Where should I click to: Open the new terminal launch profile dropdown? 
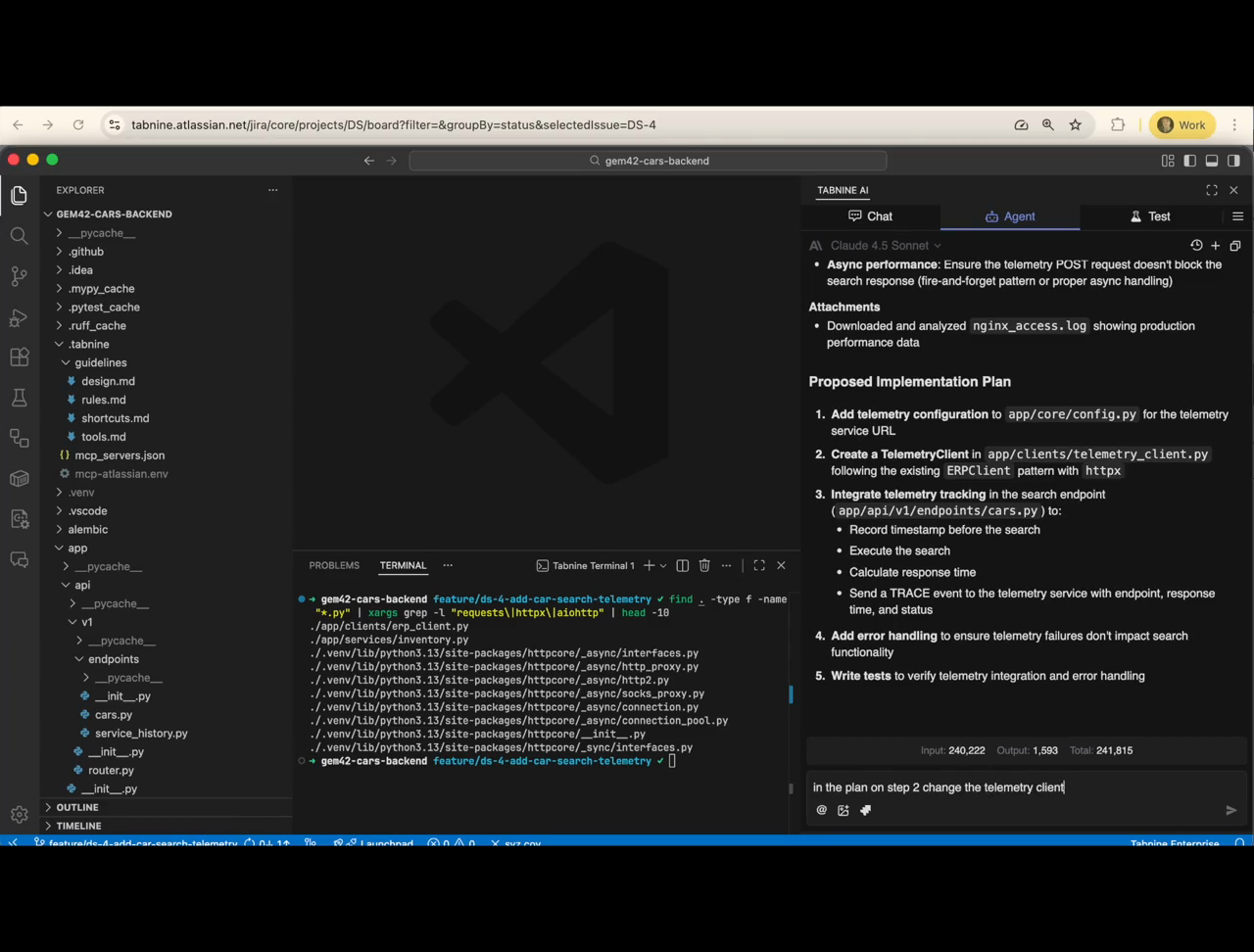pos(663,565)
